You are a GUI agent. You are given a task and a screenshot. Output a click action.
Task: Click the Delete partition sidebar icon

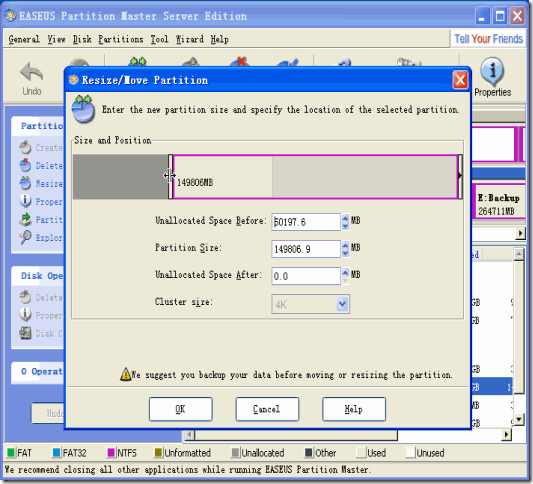(25, 166)
